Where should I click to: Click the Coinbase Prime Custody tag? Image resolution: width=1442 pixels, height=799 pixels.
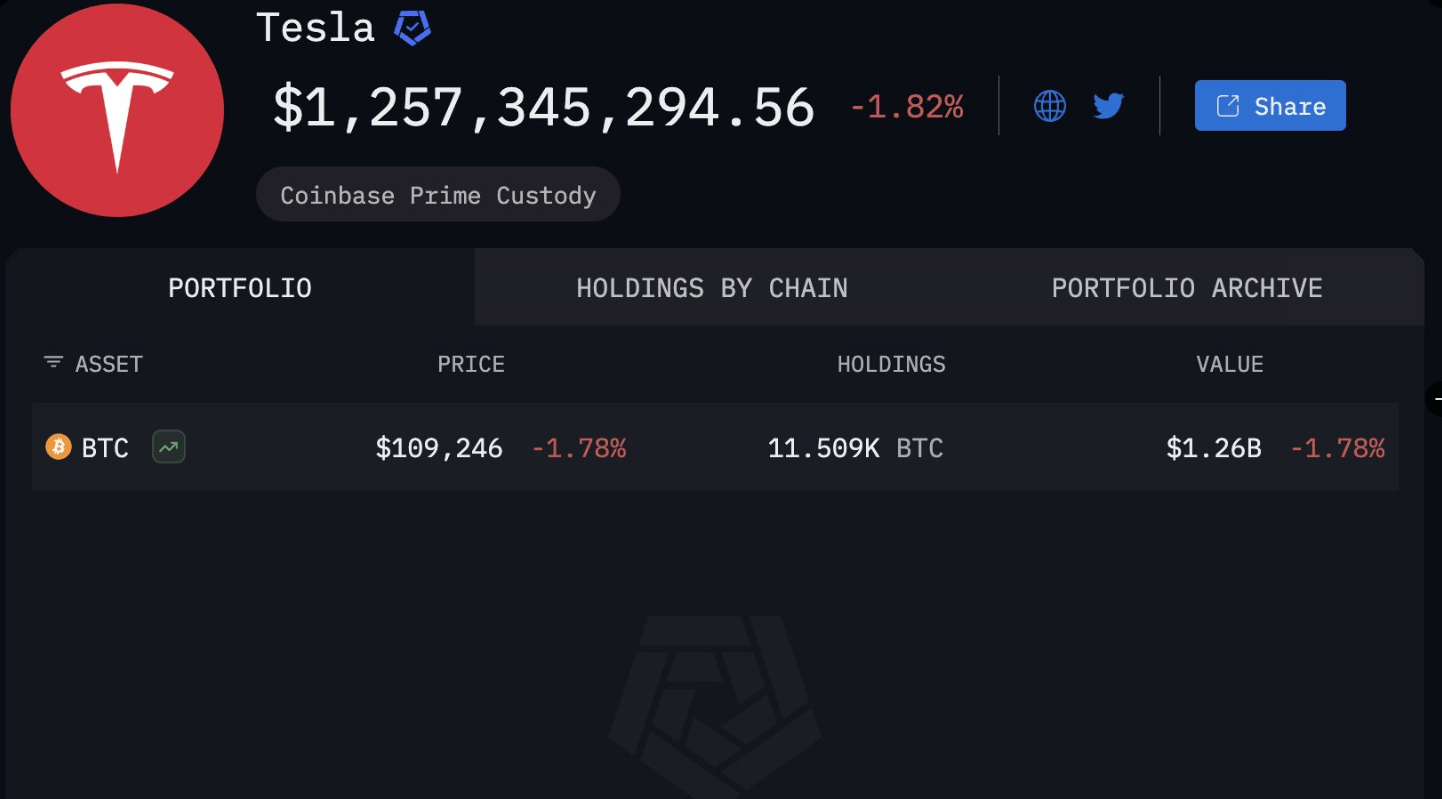[x=438, y=195]
